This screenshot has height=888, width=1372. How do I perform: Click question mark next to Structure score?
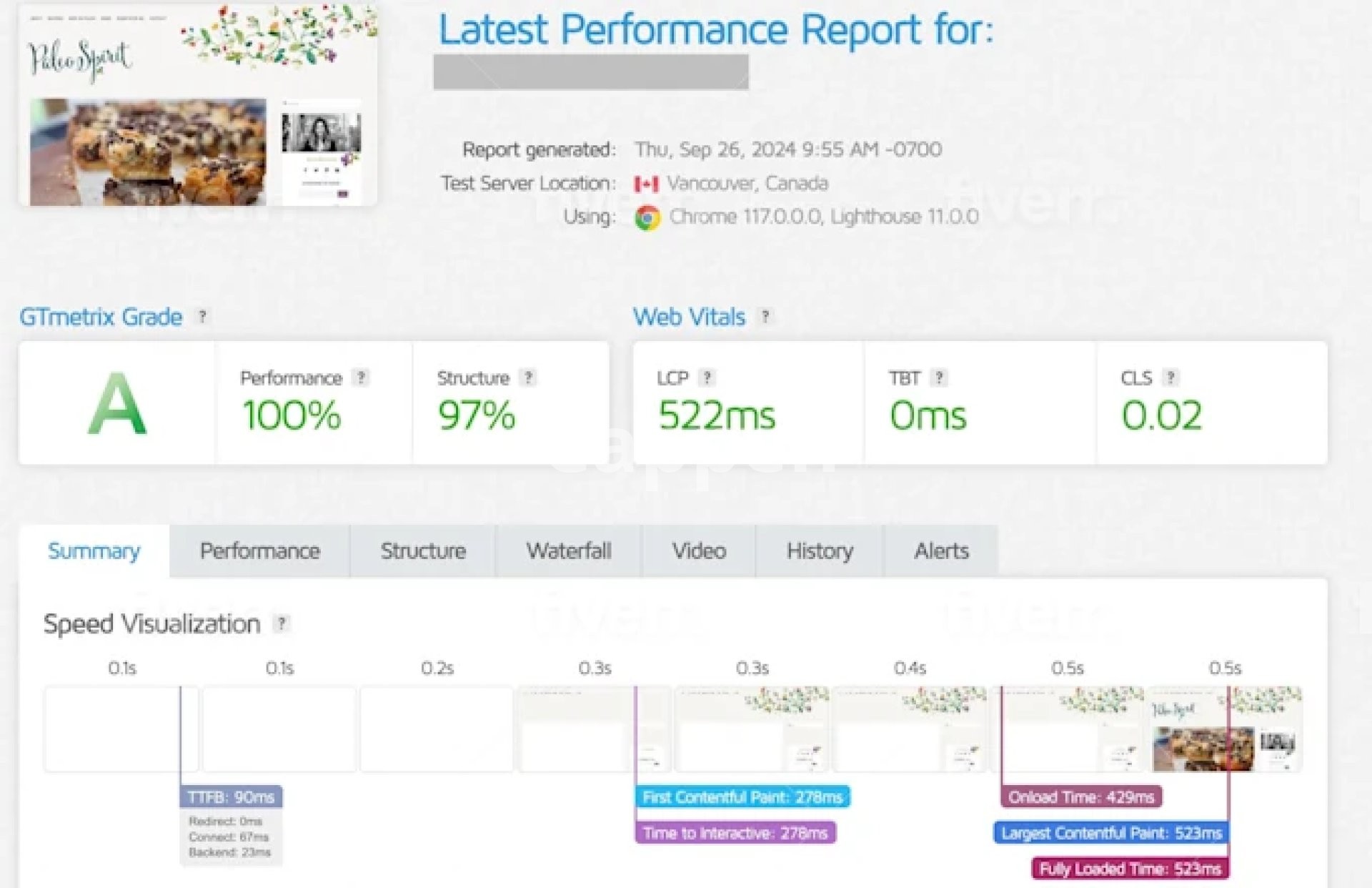pos(528,378)
